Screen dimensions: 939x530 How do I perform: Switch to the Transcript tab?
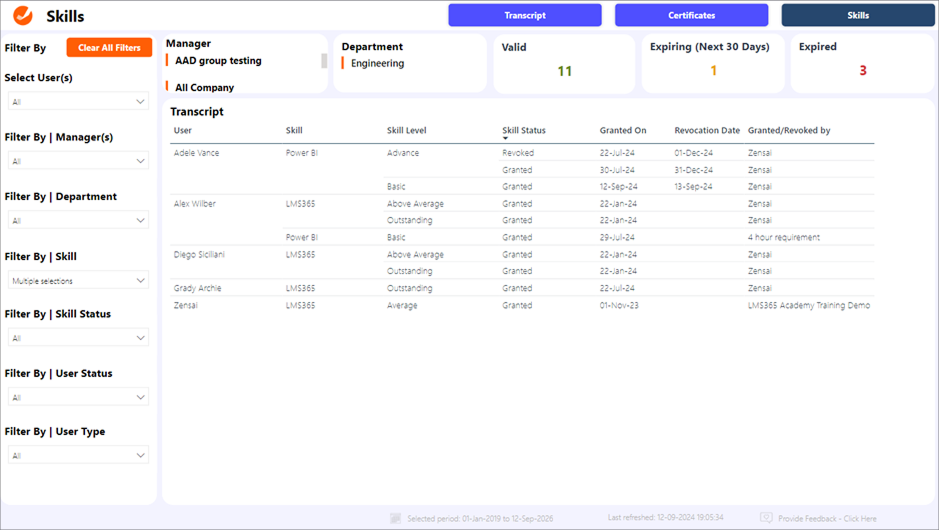(525, 15)
